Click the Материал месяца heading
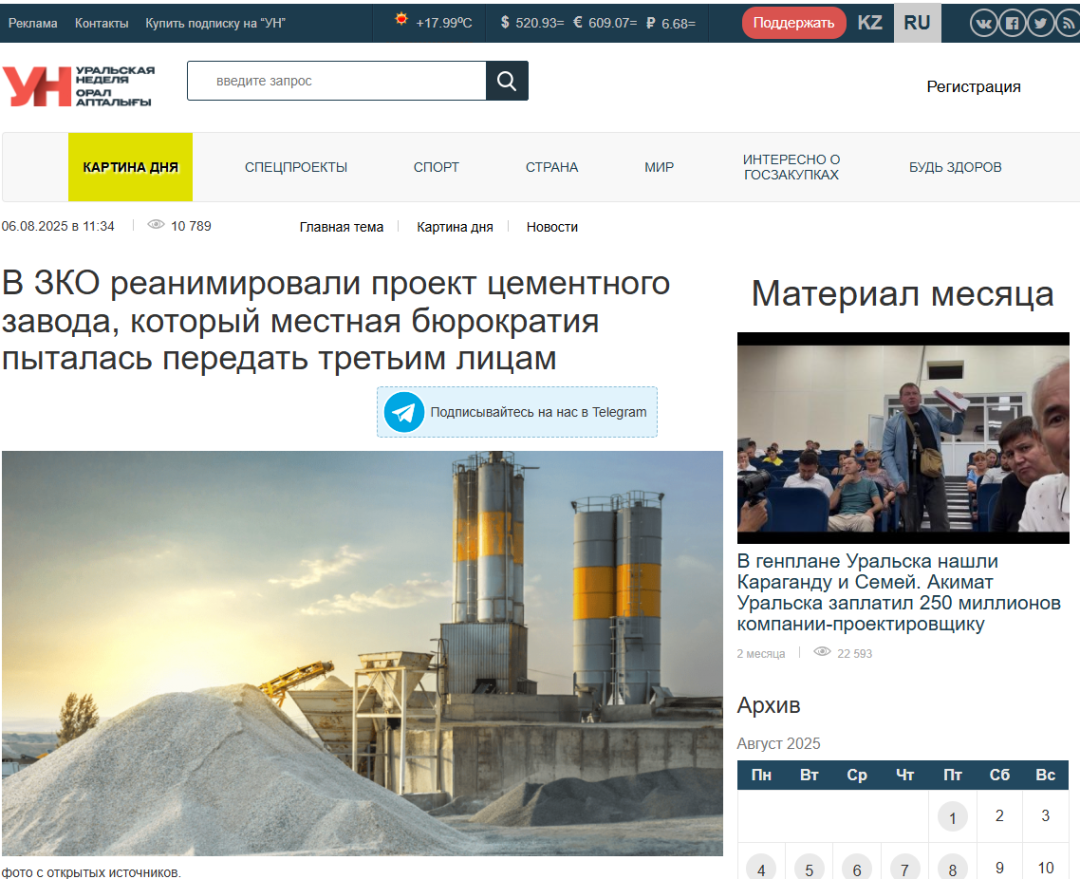This screenshot has width=1080, height=879. click(902, 294)
